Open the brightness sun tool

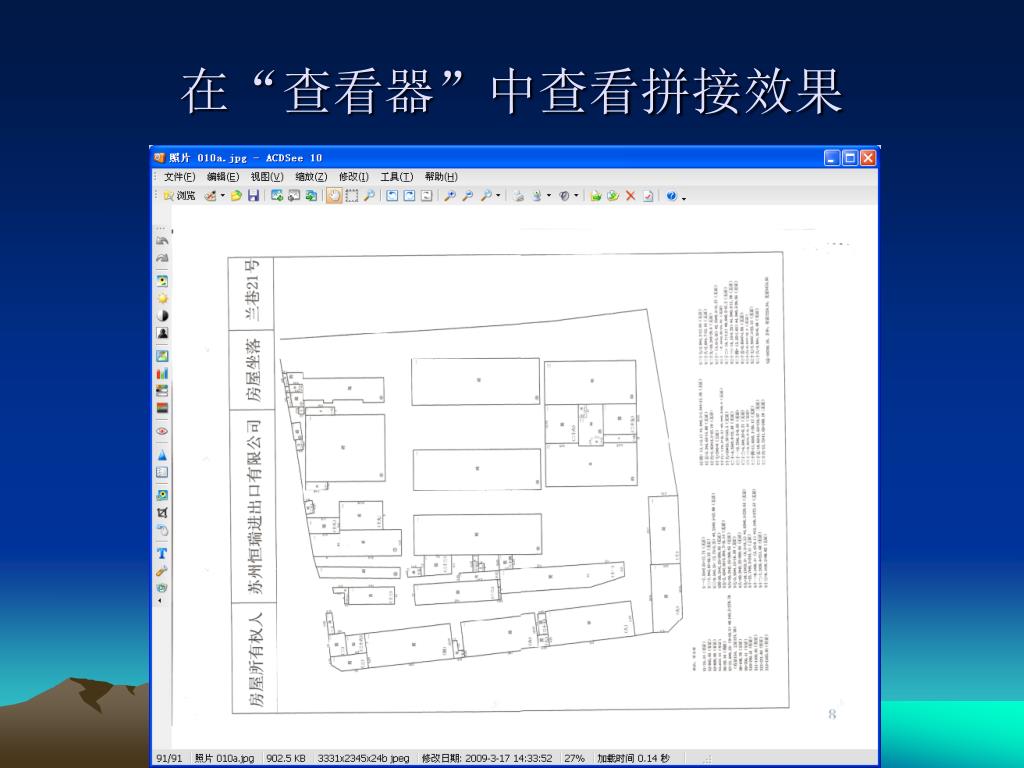162,298
